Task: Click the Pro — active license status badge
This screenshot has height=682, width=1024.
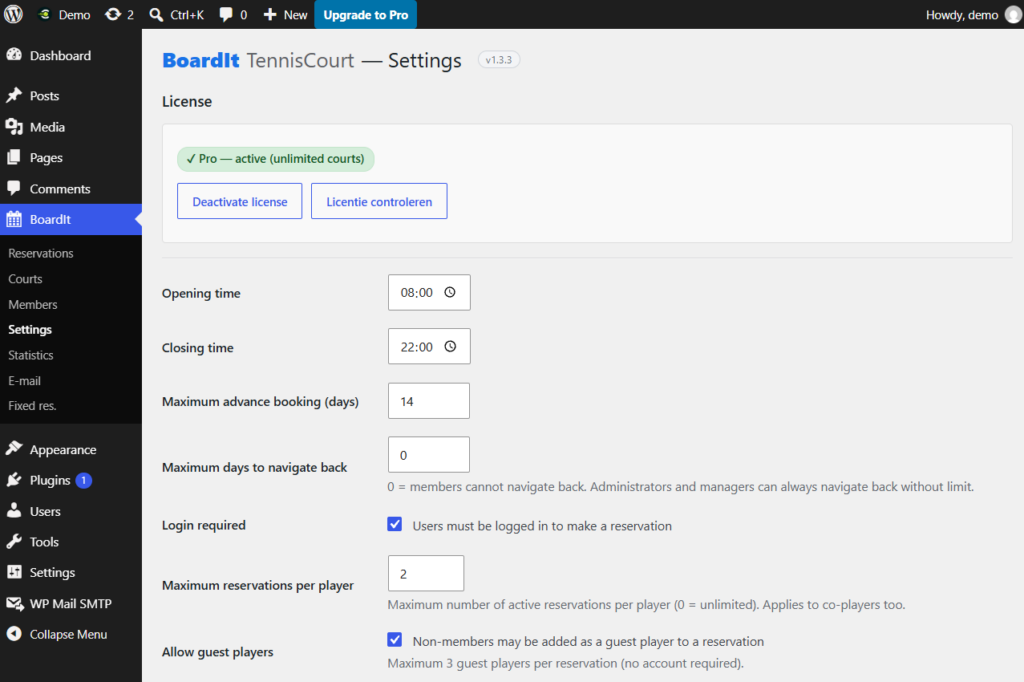Action: (x=276, y=159)
